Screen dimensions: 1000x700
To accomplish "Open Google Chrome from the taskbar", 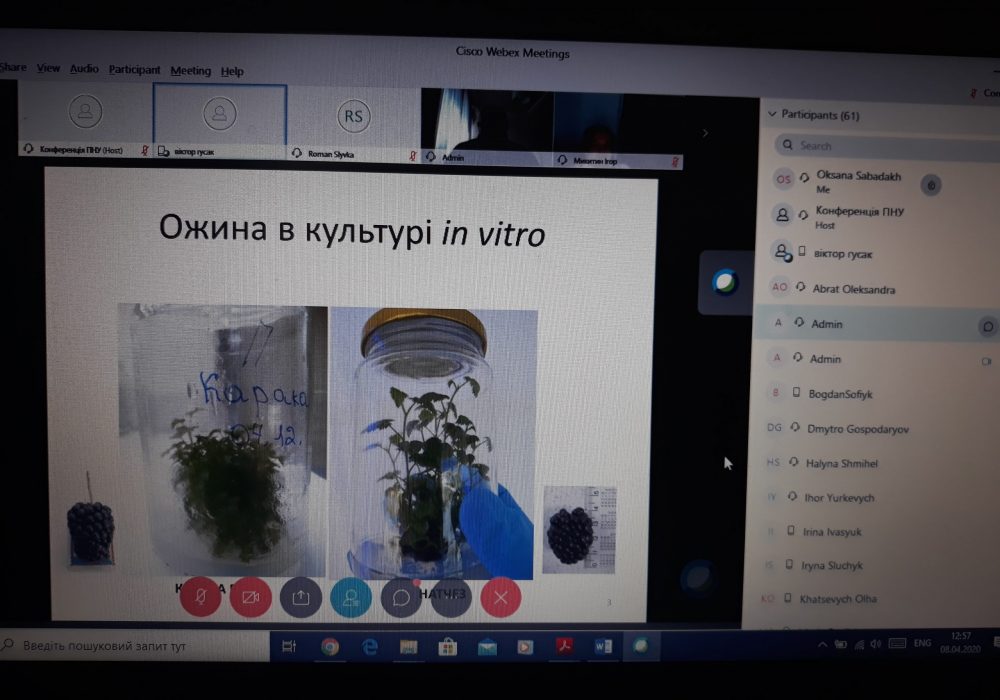I will [330, 647].
